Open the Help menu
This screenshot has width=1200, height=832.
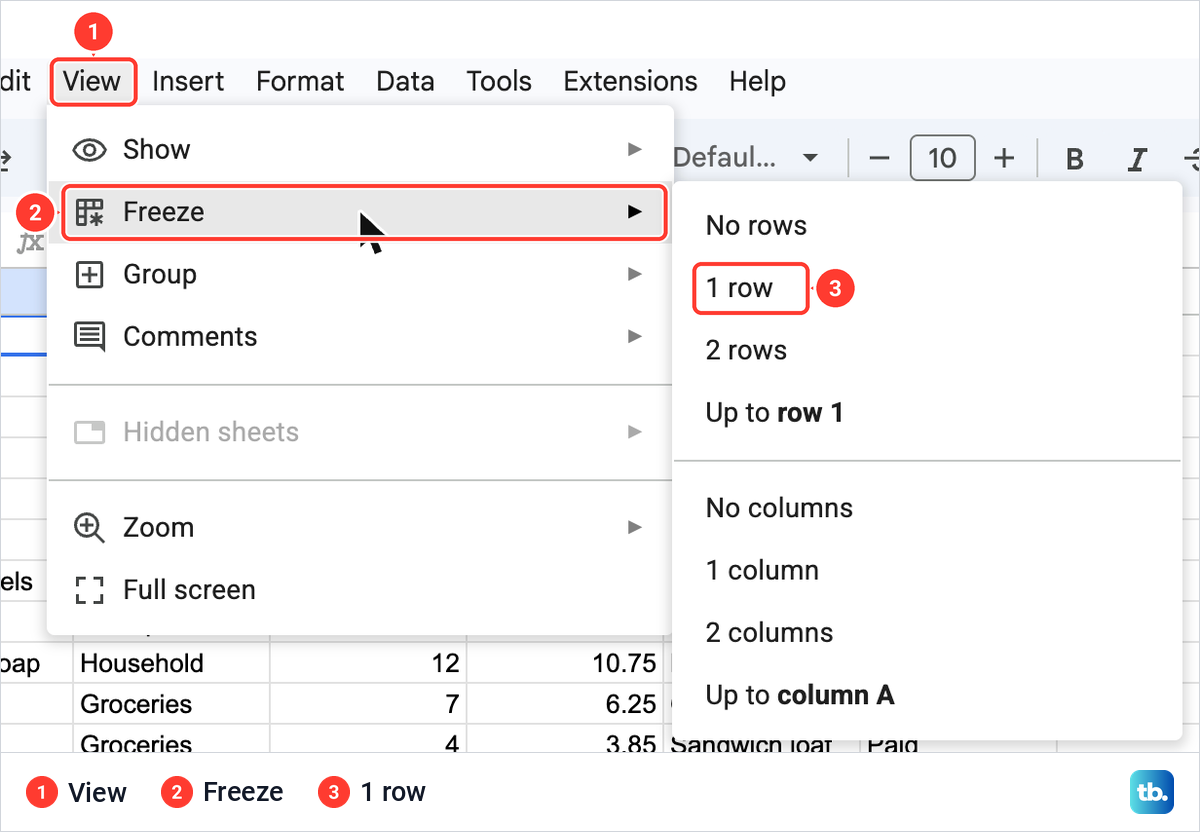point(757,81)
